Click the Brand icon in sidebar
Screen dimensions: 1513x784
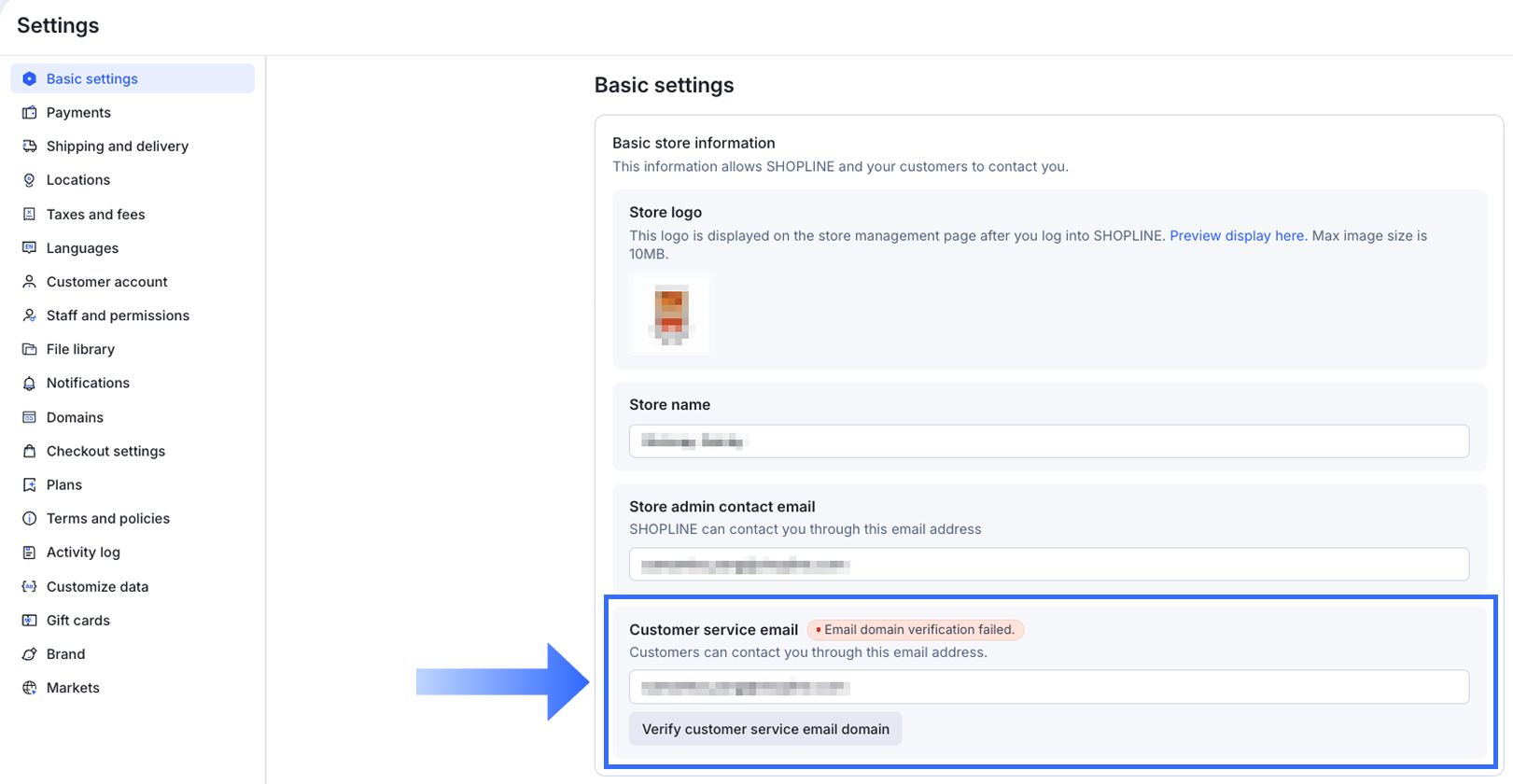[x=29, y=654]
